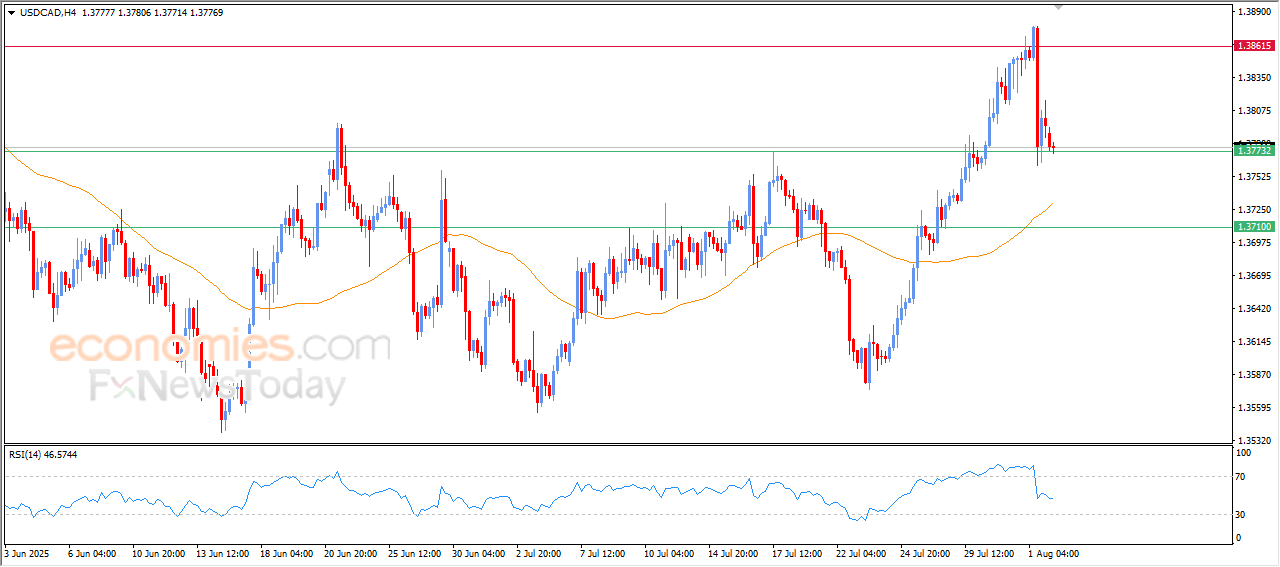This screenshot has height=567, width=1280.
Task: Click the 1.38350 price axis label
Action: (x=1255, y=77)
